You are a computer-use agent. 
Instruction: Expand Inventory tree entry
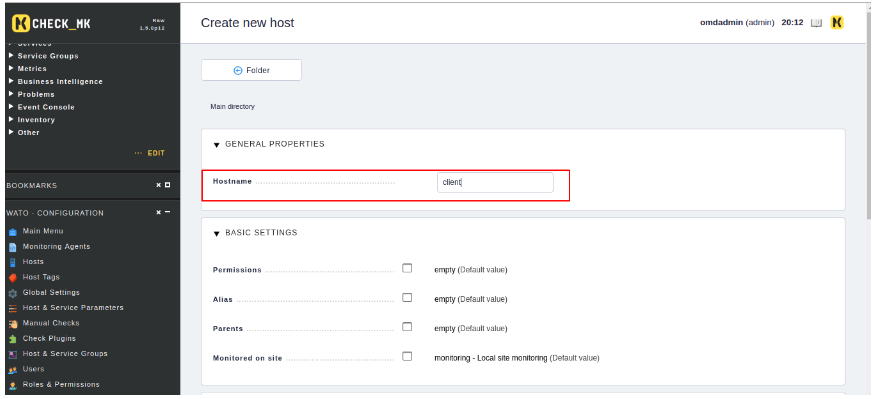click(11, 120)
